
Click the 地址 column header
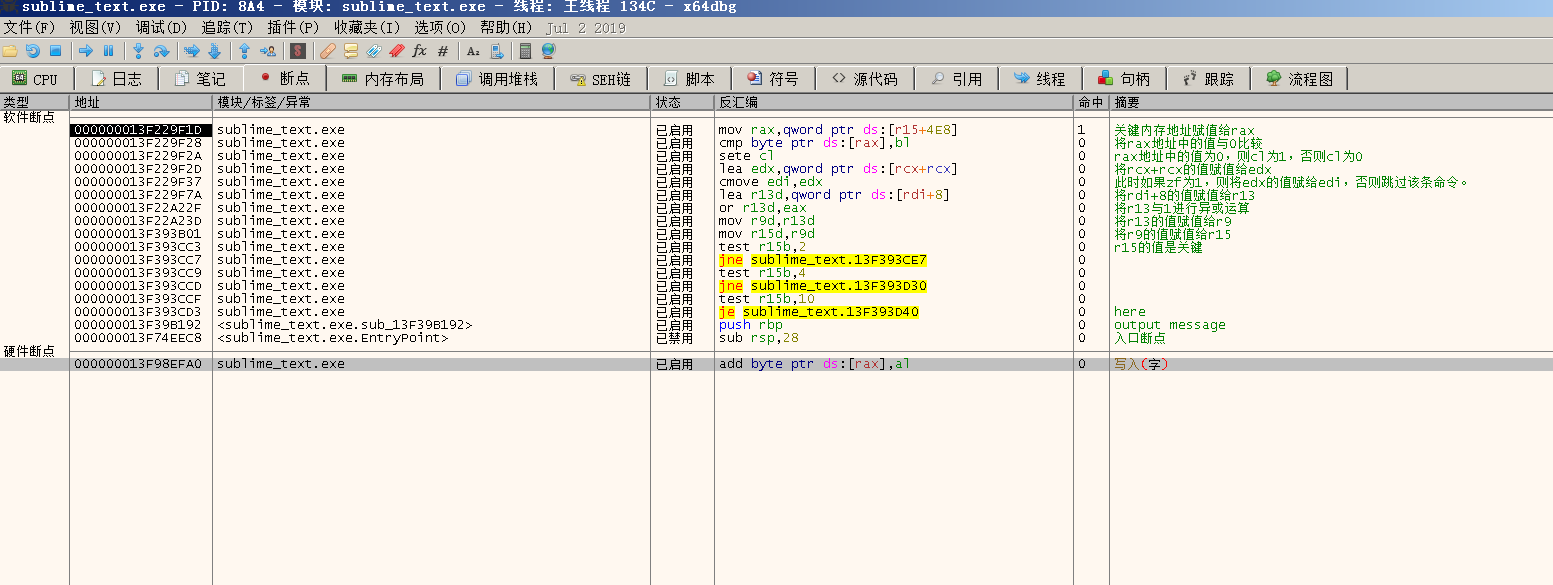point(141,103)
